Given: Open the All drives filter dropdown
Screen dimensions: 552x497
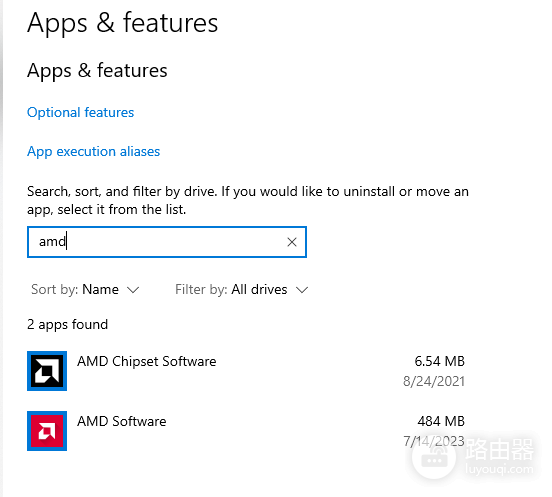Looking at the screenshot, I should (x=242, y=290).
